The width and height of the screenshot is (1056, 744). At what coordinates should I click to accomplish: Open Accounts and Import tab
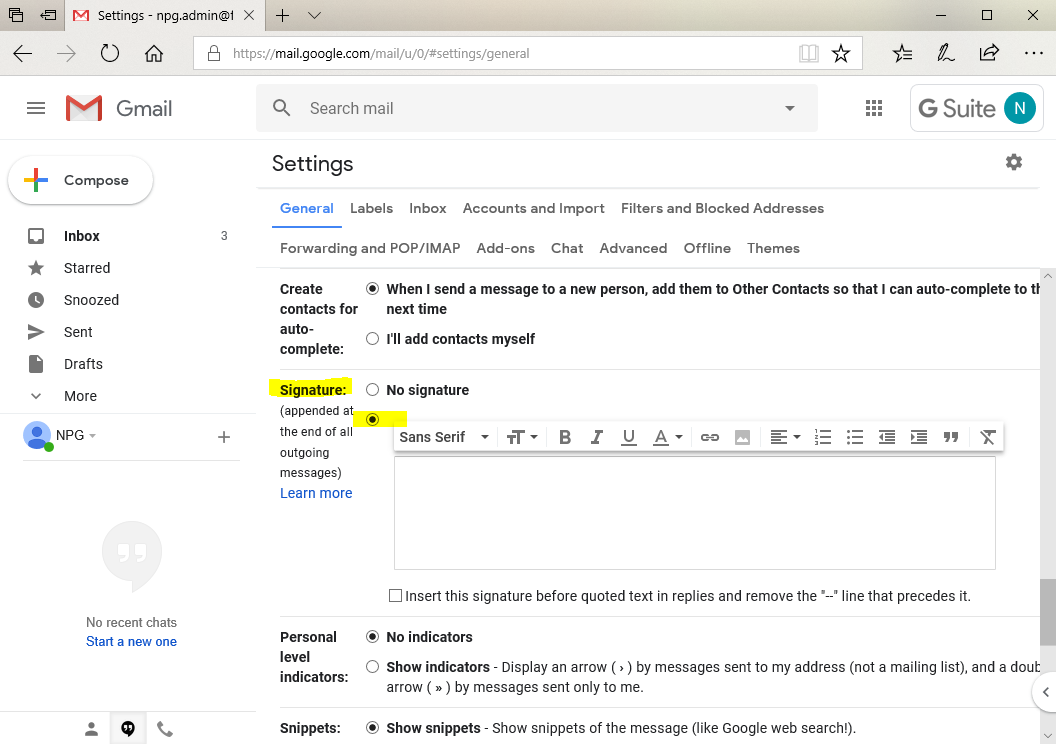533,208
